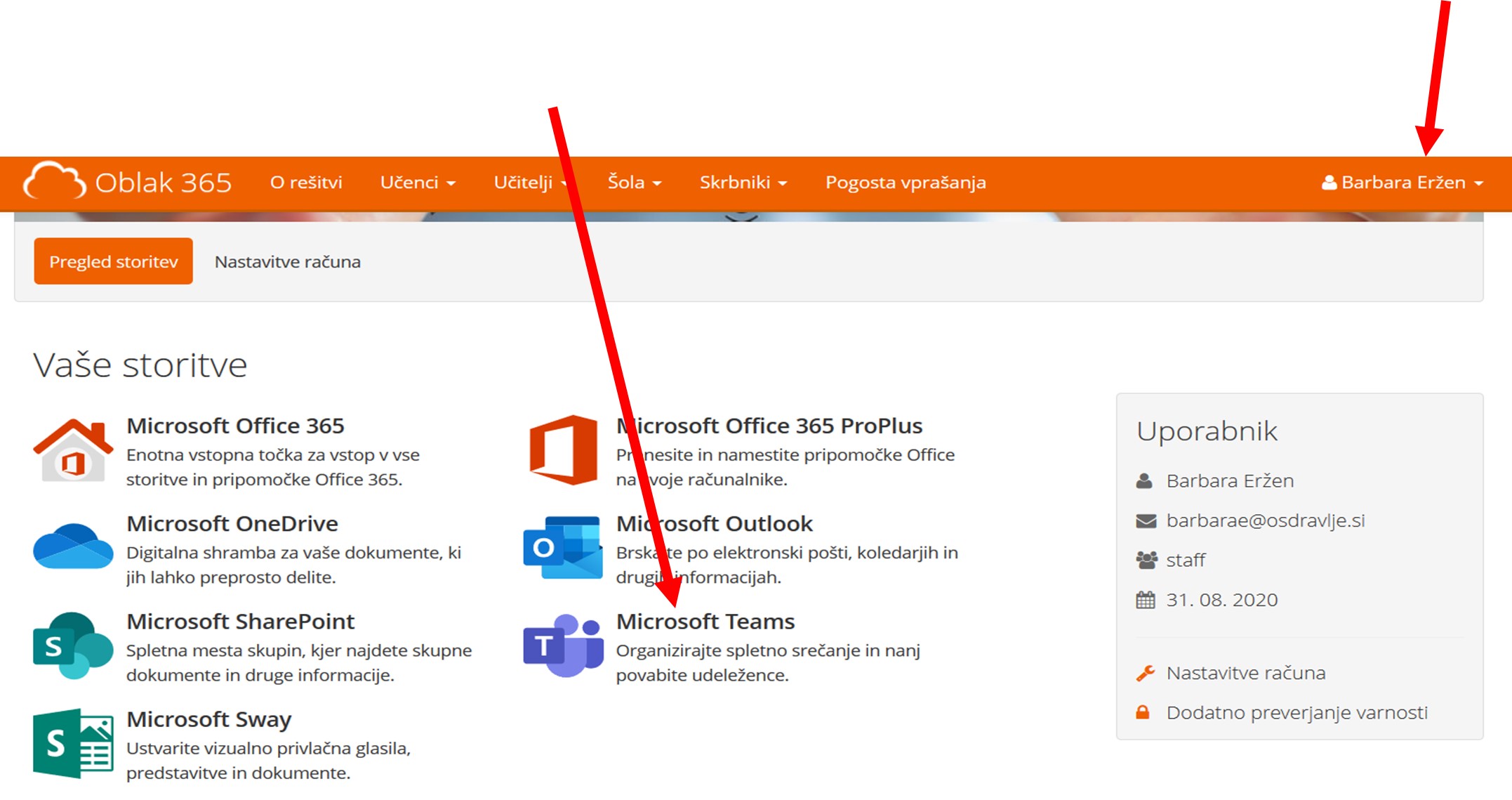This screenshot has height=800, width=1512.
Task: Click the Oblak 365 cloud logo
Action: (x=54, y=180)
